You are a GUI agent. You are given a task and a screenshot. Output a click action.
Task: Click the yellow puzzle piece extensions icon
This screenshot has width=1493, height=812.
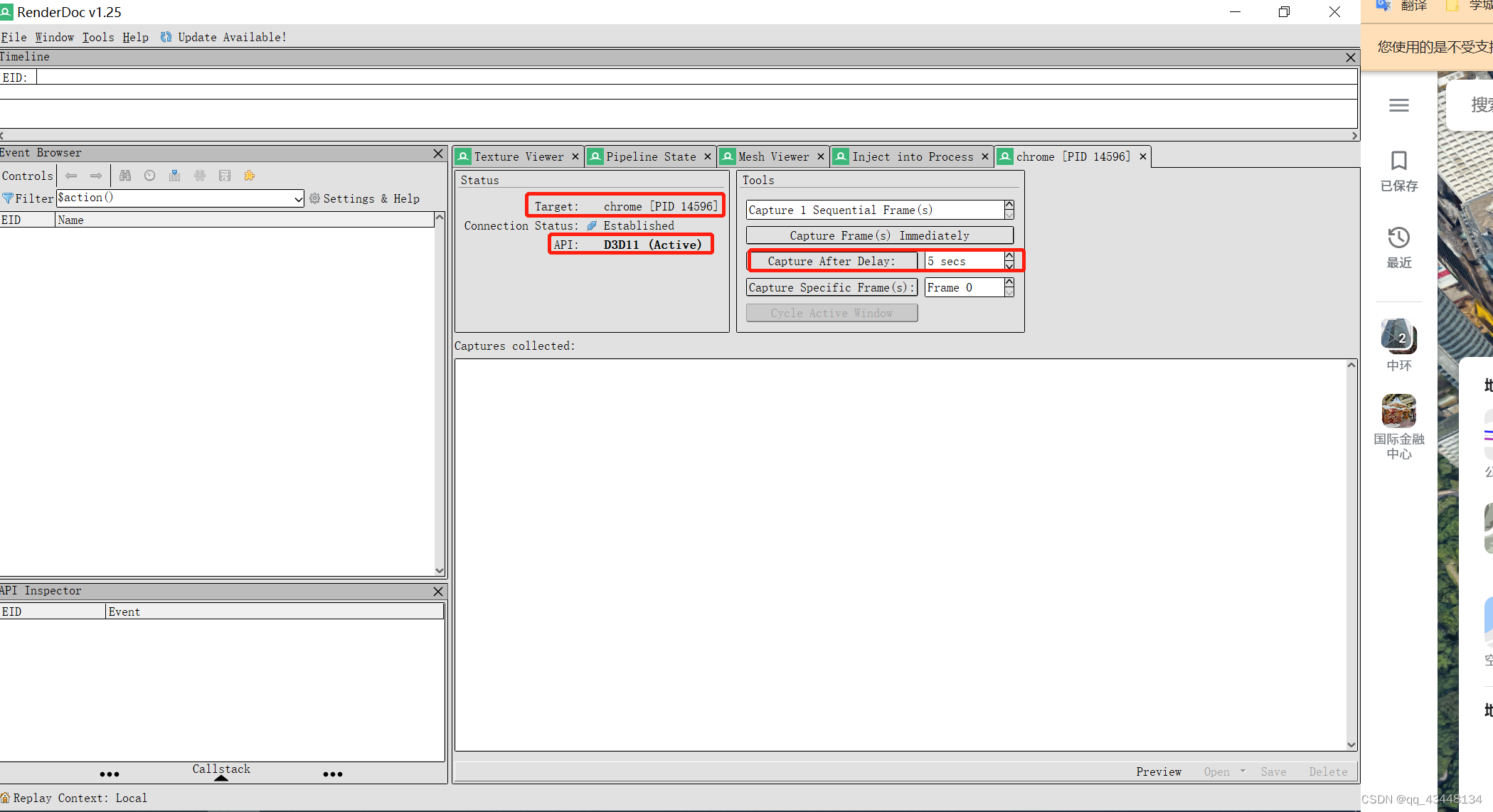point(249,176)
